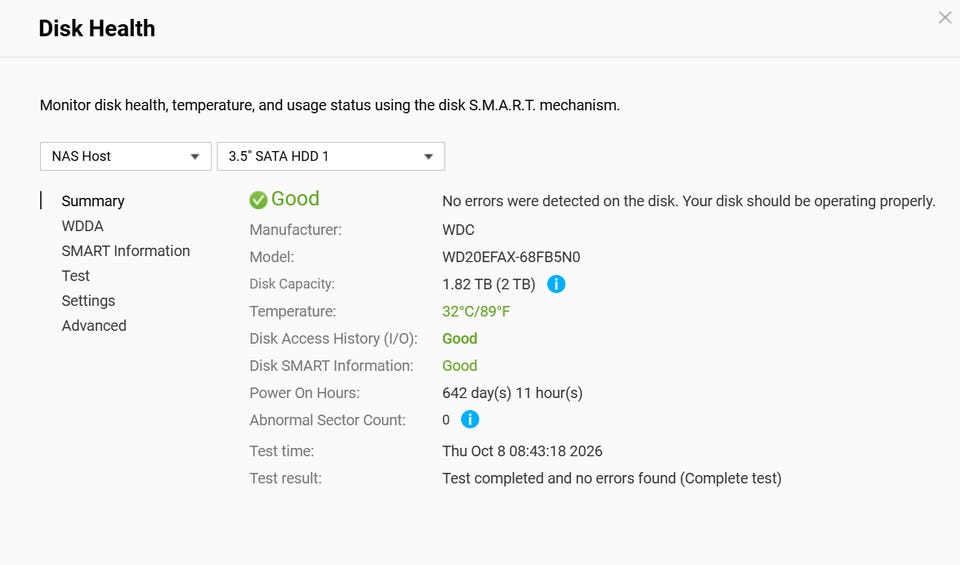Click the Manufacturer label
This screenshot has height=565, width=960.
(x=296, y=230)
